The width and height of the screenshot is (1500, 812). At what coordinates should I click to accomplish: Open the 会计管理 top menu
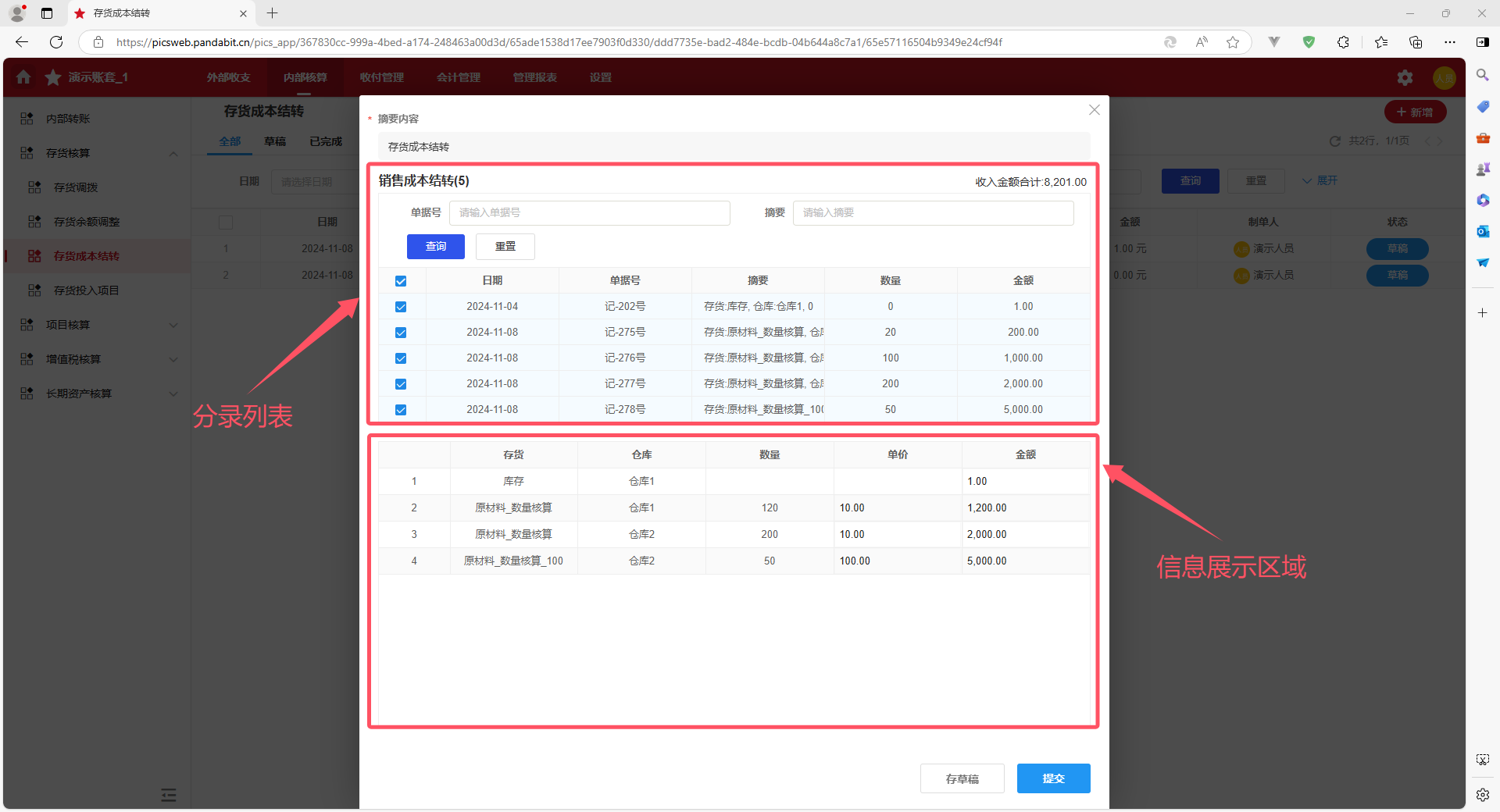click(458, 77)
